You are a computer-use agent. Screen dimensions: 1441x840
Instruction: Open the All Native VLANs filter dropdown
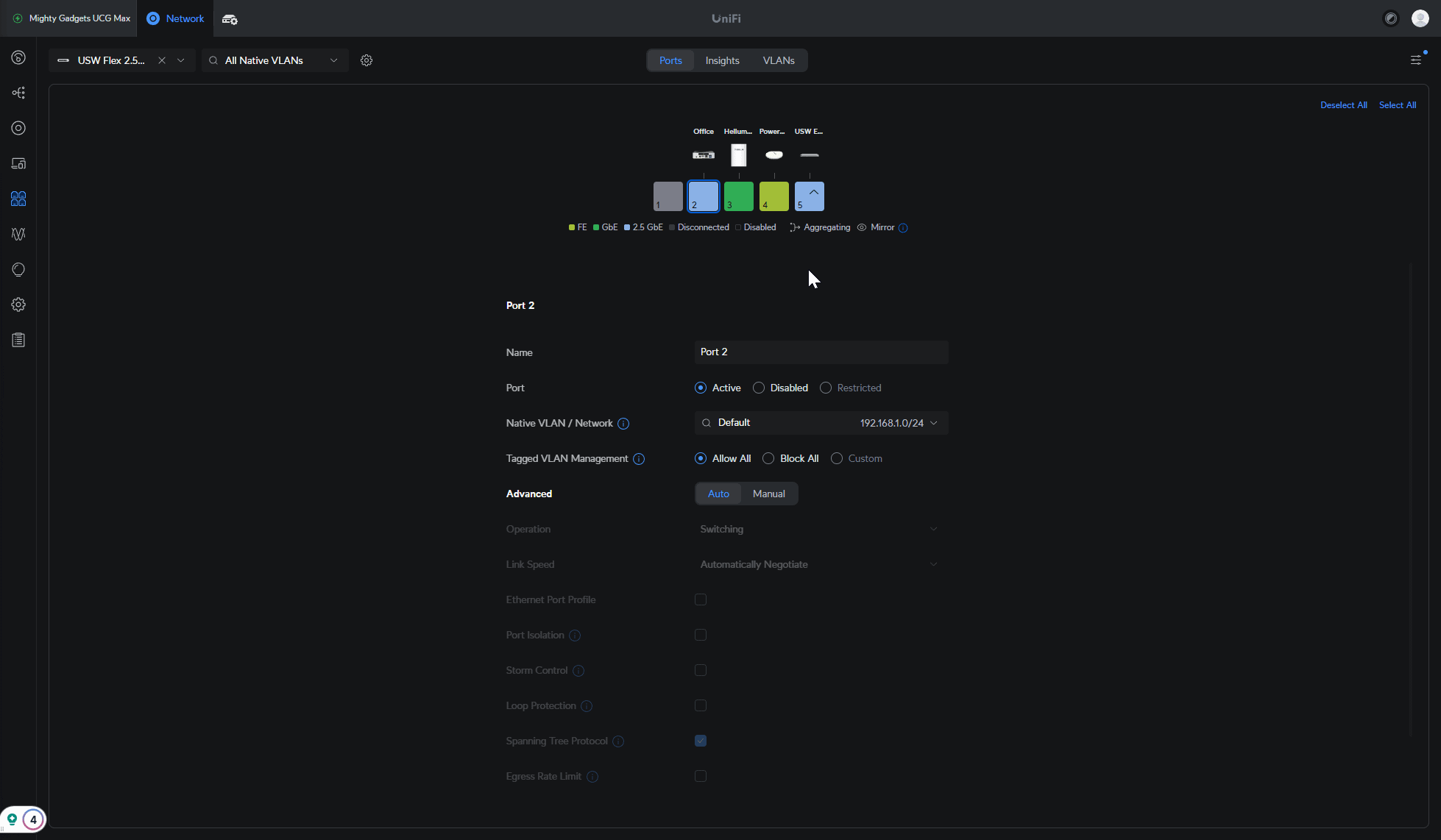(274, 60)
